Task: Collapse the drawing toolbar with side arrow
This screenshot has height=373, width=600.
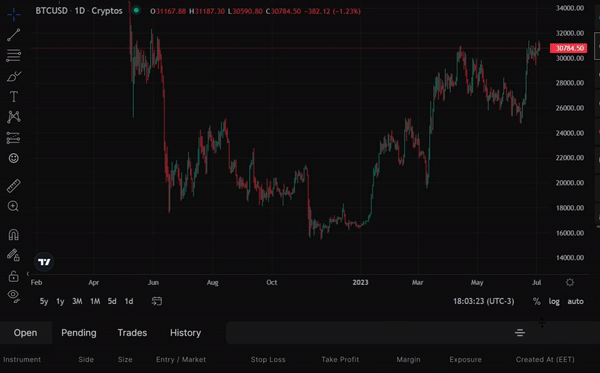Action: [x=28, y=274]
